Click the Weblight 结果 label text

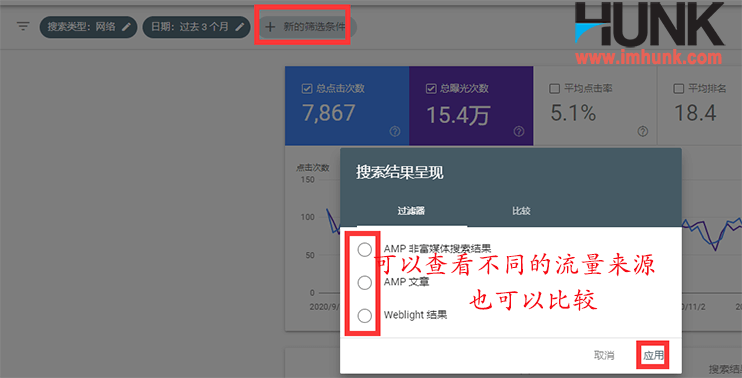pos(415,315)
